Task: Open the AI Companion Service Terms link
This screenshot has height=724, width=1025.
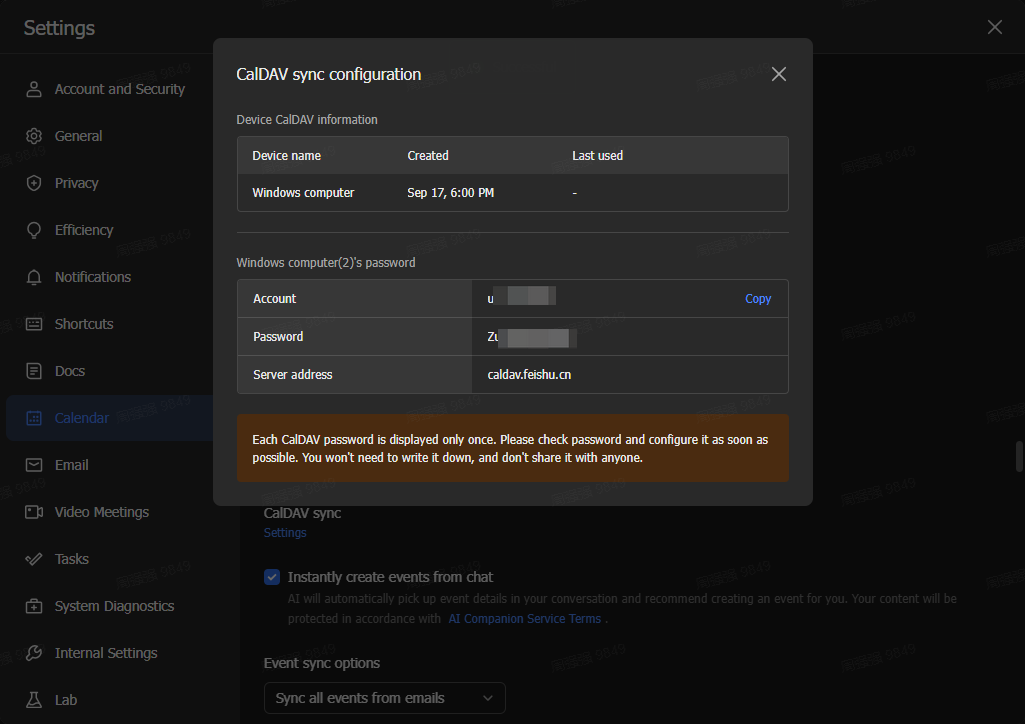Action: coord(525,619)
